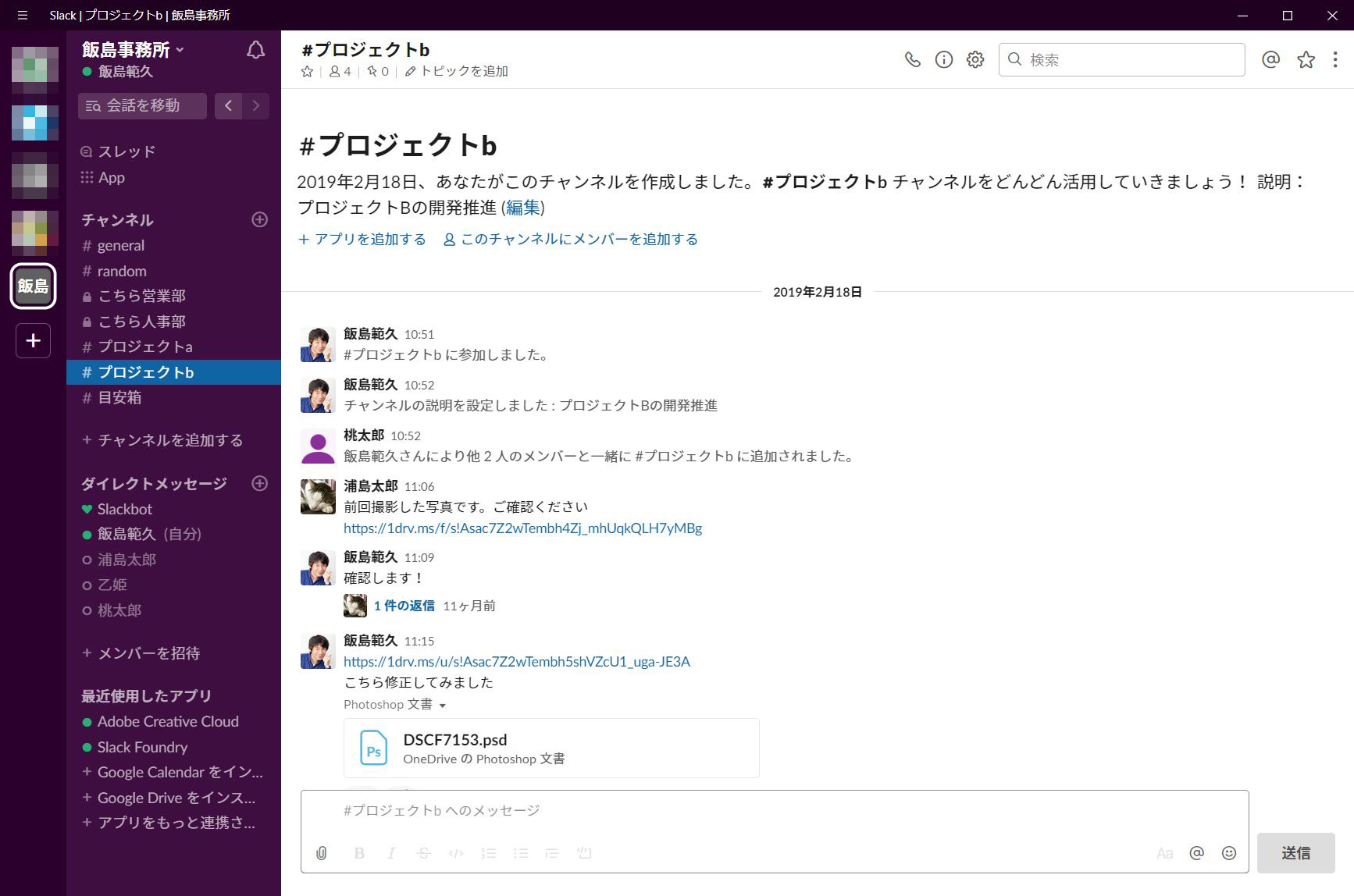The height and width of the screenshot is (896, 1354).
Task: Click アプリを追加する link
Action: tap(362, 239)
